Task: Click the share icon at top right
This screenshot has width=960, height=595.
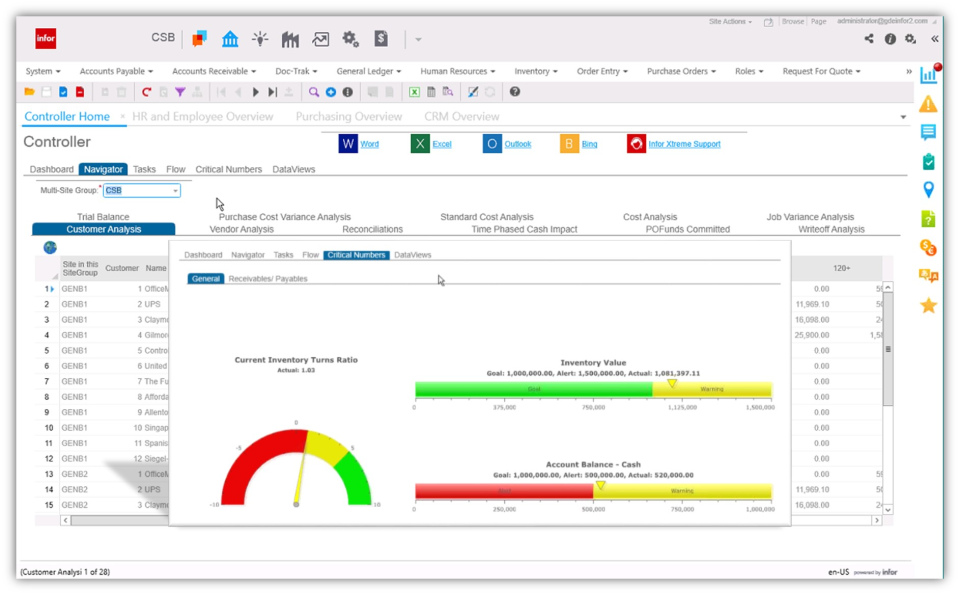Action: [869, 39]
